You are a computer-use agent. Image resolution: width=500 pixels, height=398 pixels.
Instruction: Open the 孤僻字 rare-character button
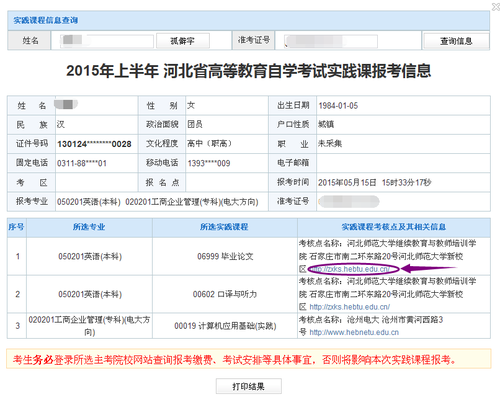pos(182,41)
